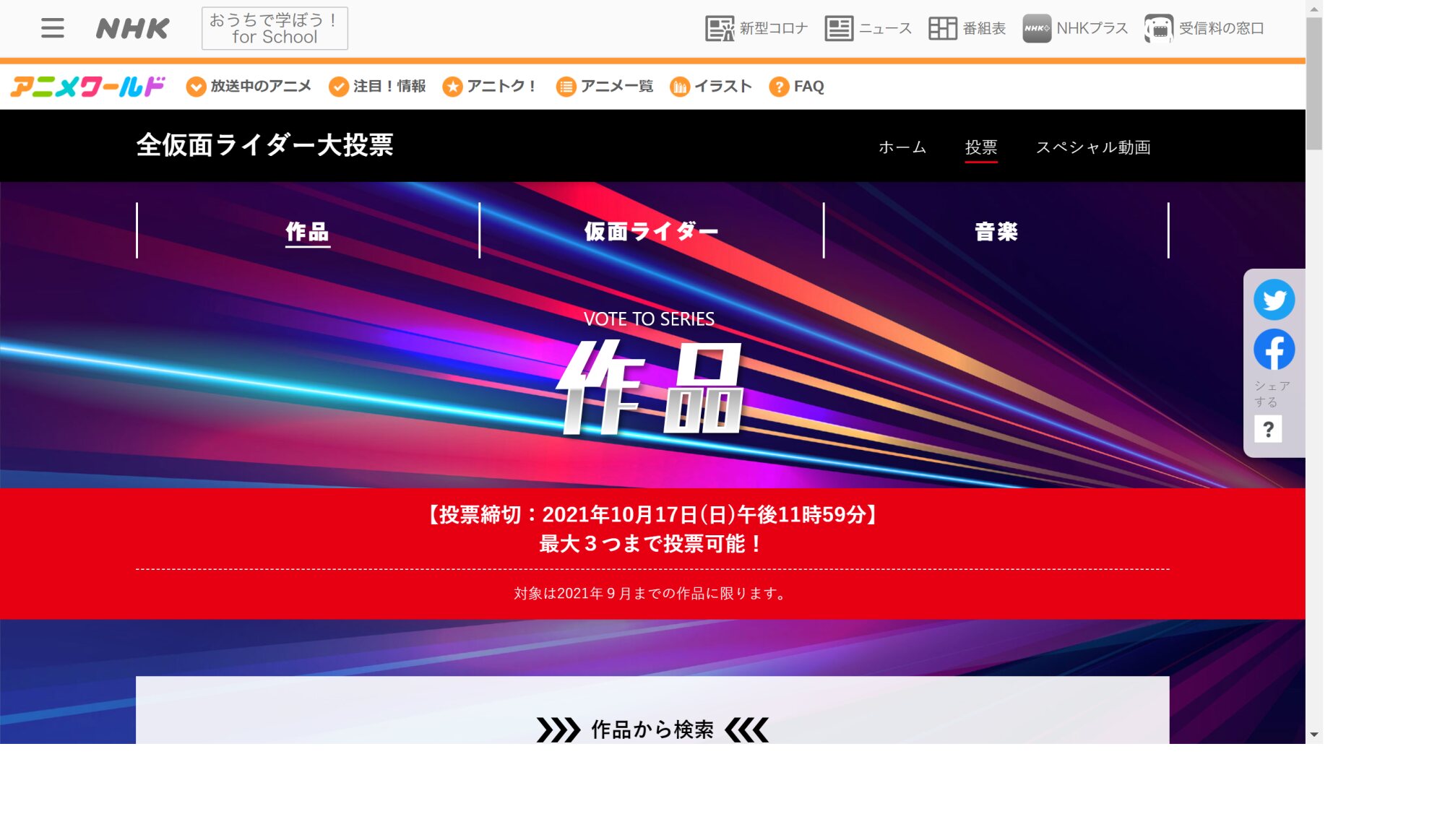Click the question mark help icon

coord(1267,430)
